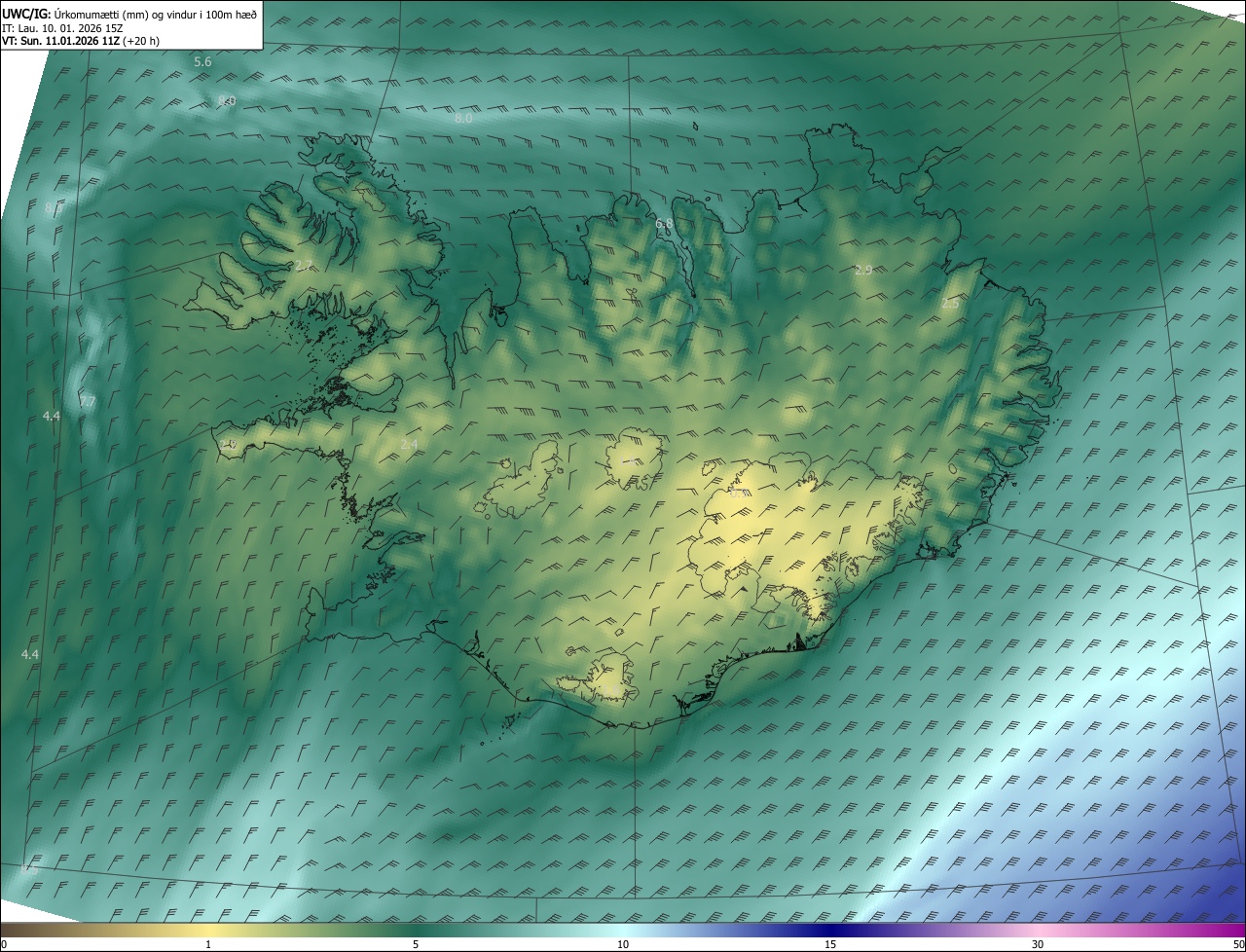Image resolution: width=1246 pixels, height=952 pixels.
Task: Click the "6.8" value label on the map
Action: tap(664, 224)
